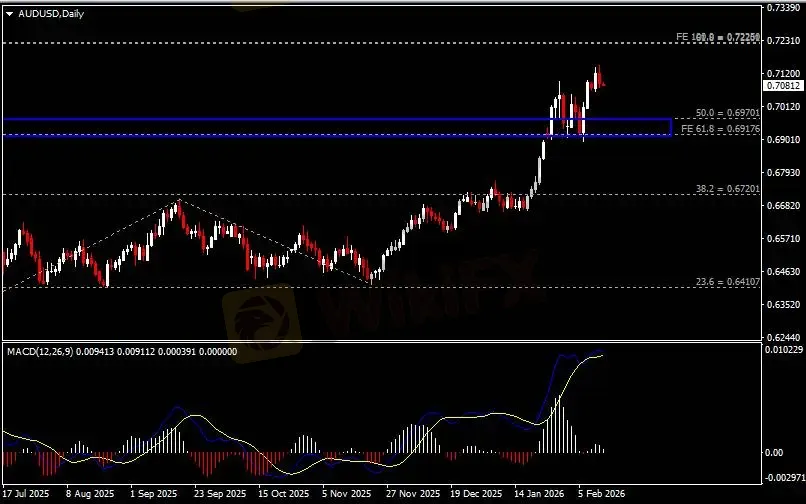
Task: Select the AUDUSD,Daily chart title text
Action: coord(51,14)
